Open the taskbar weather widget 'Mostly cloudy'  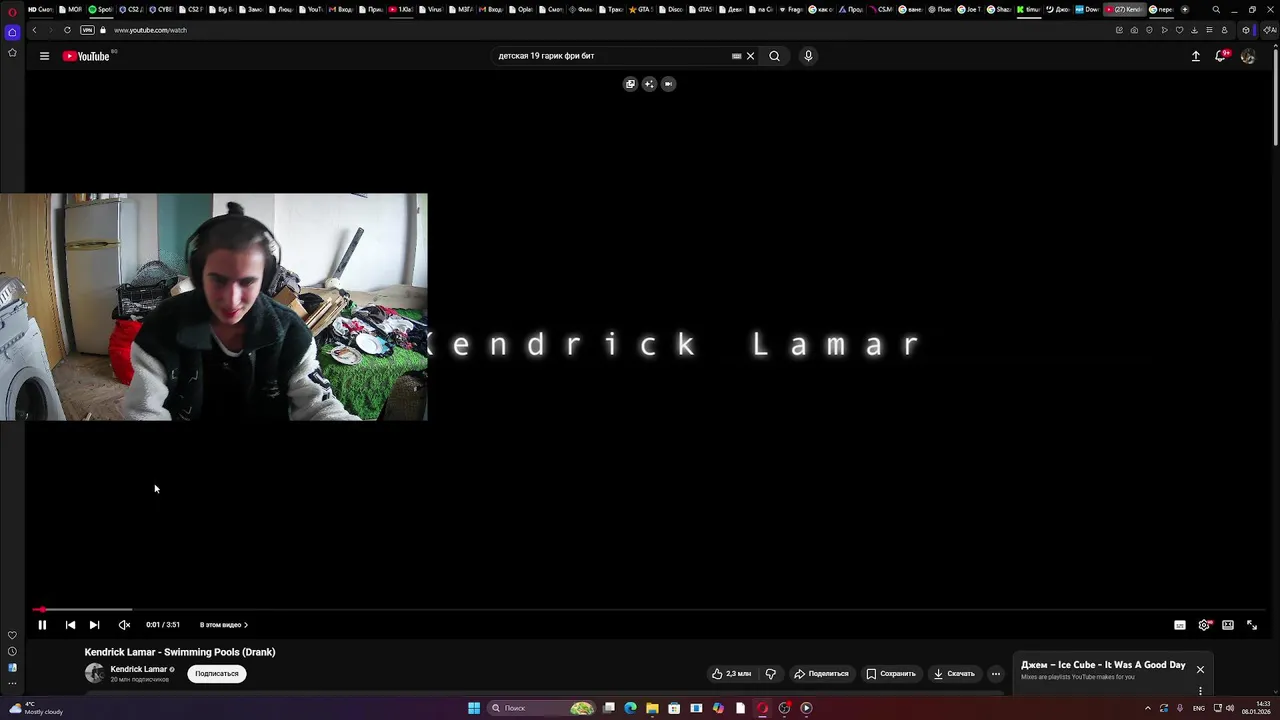click(36, 708)
